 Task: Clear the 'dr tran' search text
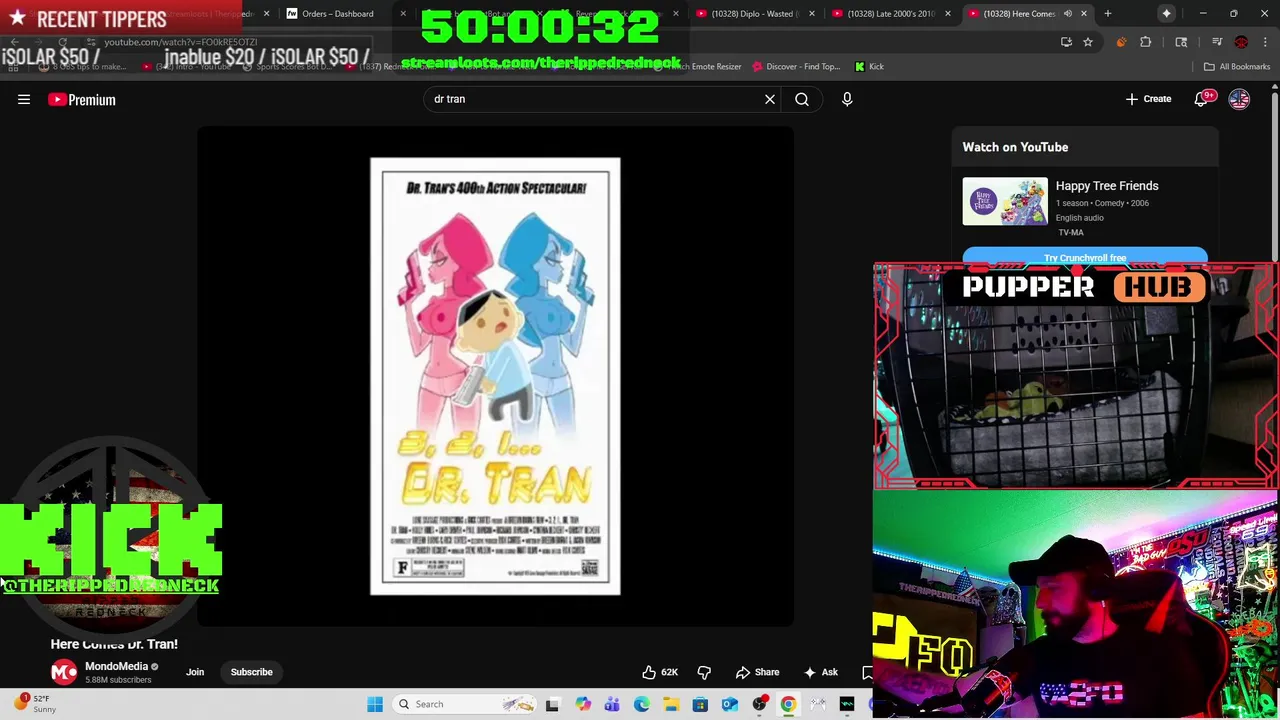coord(770,99)
